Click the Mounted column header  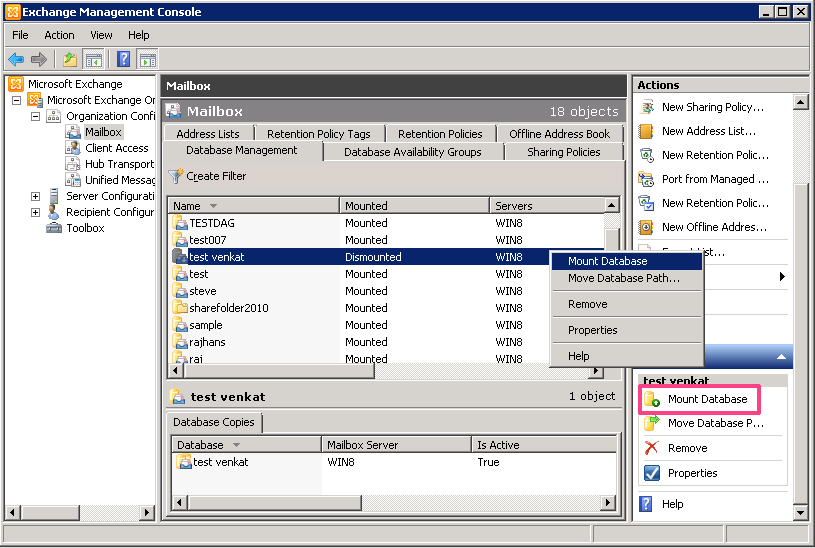coord(414,206)
